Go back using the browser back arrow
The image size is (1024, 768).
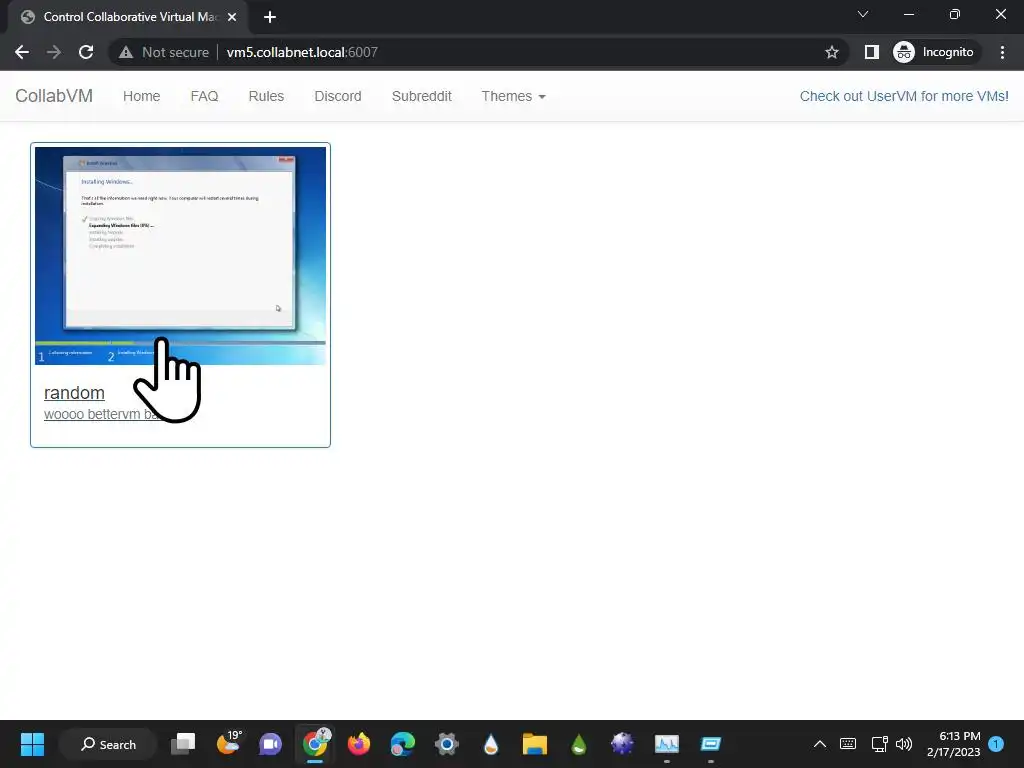click(22, 52)
